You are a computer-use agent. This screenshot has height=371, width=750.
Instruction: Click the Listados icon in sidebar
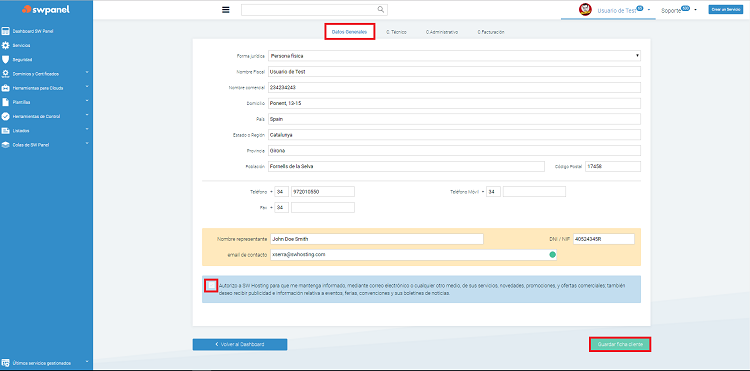click(x=5, y=131)
